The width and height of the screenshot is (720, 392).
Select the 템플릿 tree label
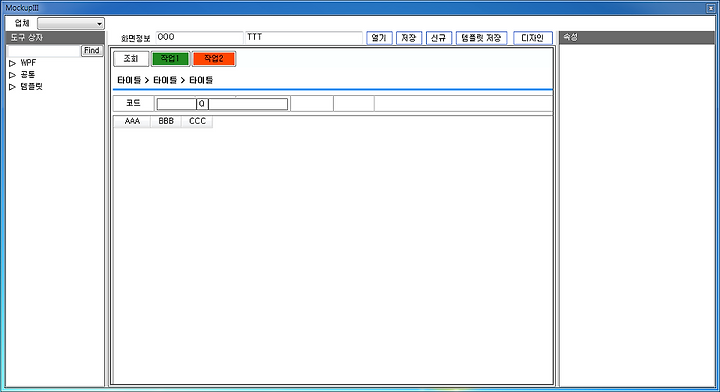[31, 87]
